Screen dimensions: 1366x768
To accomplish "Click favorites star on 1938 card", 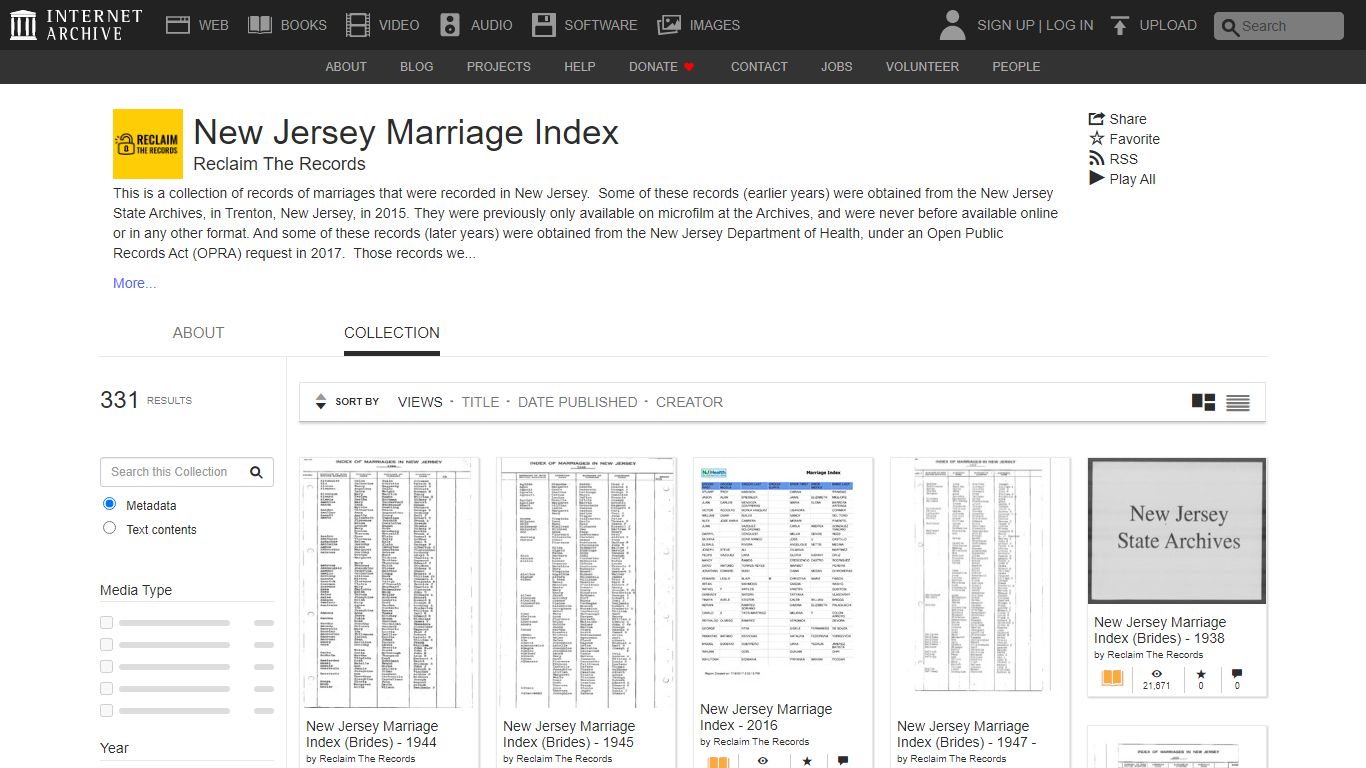I will pos(1201,674).
